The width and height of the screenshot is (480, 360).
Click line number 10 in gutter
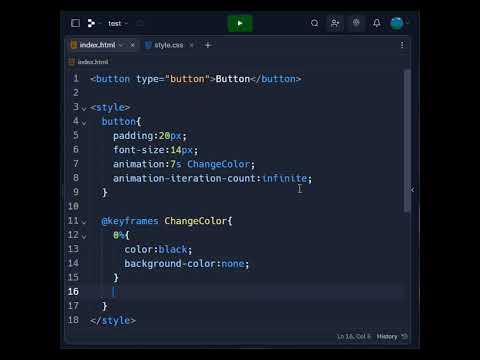[x=73, y=206]
